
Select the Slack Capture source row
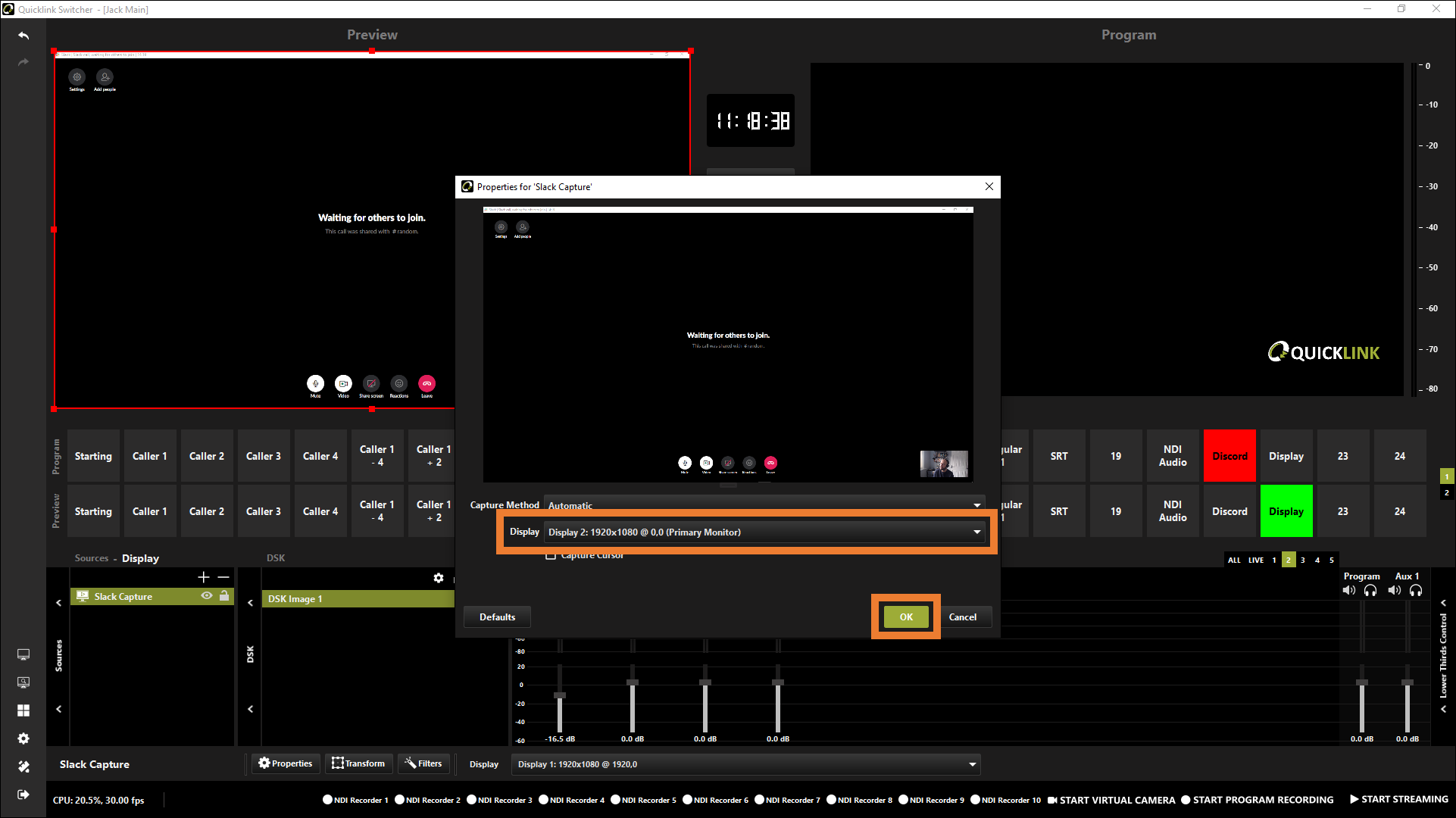[x=152, y=596]
